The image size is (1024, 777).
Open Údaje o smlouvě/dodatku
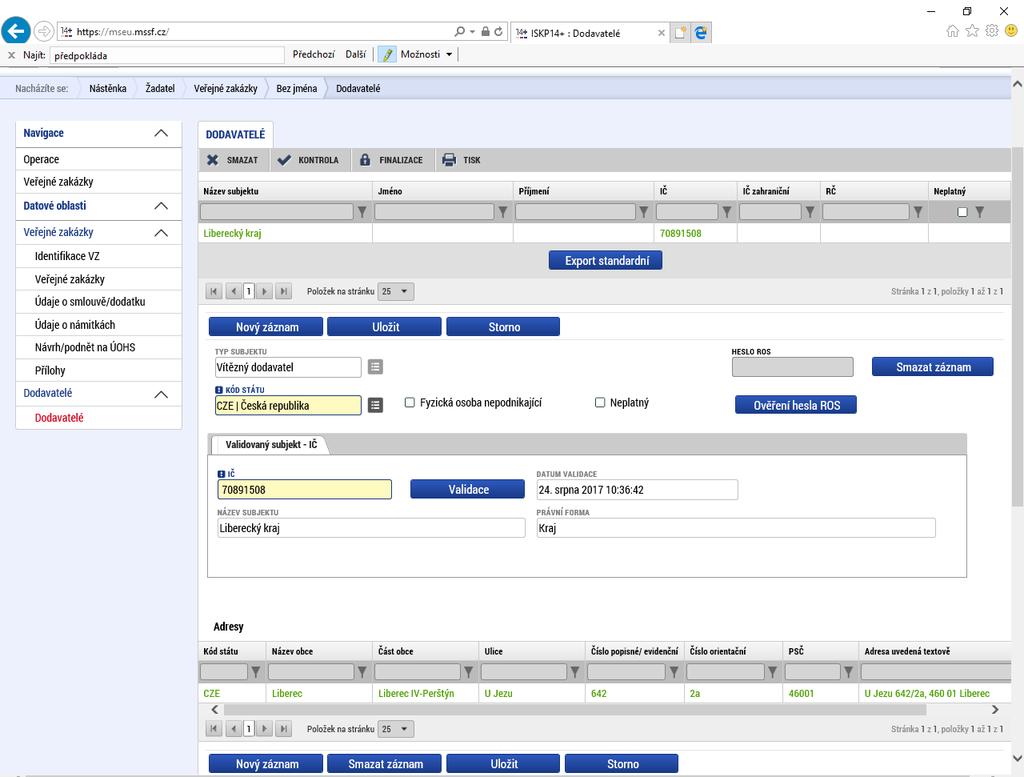point(90,302)
